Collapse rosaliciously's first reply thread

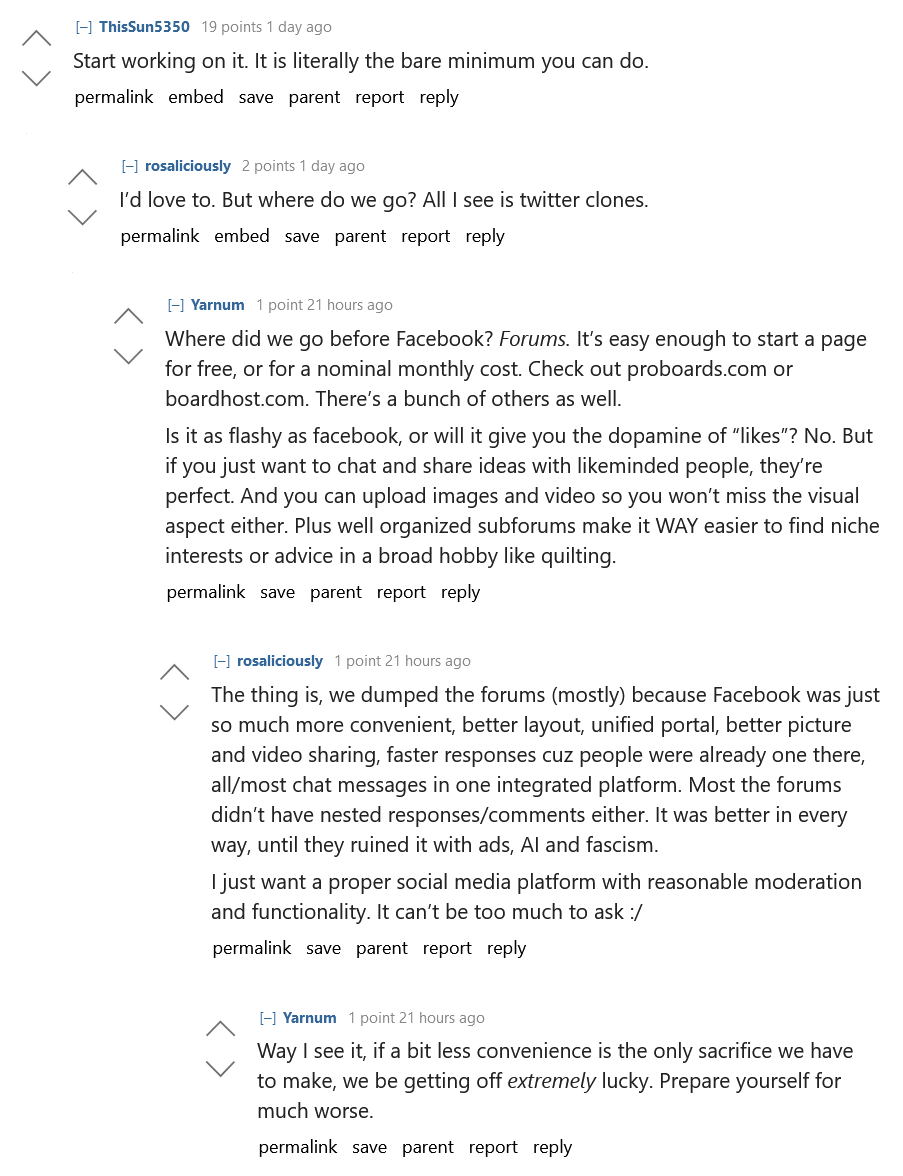click(x=130, y=166)
